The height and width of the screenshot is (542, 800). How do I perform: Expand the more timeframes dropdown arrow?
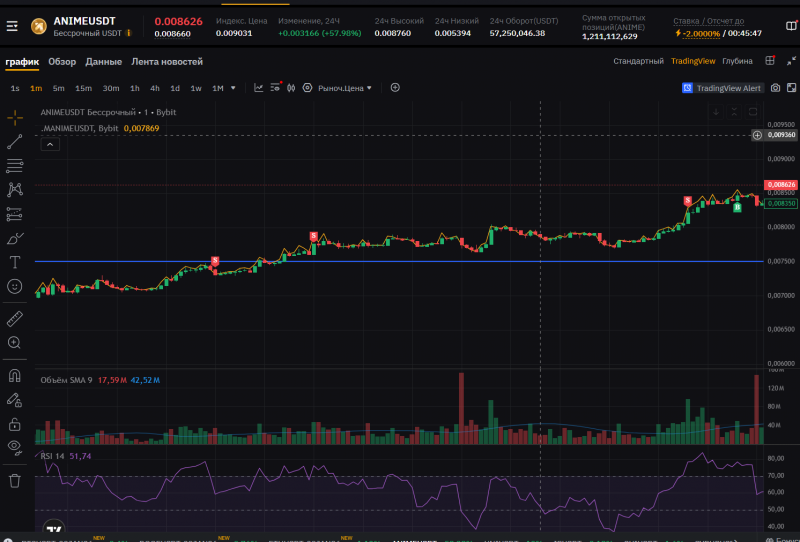[233, 88]
